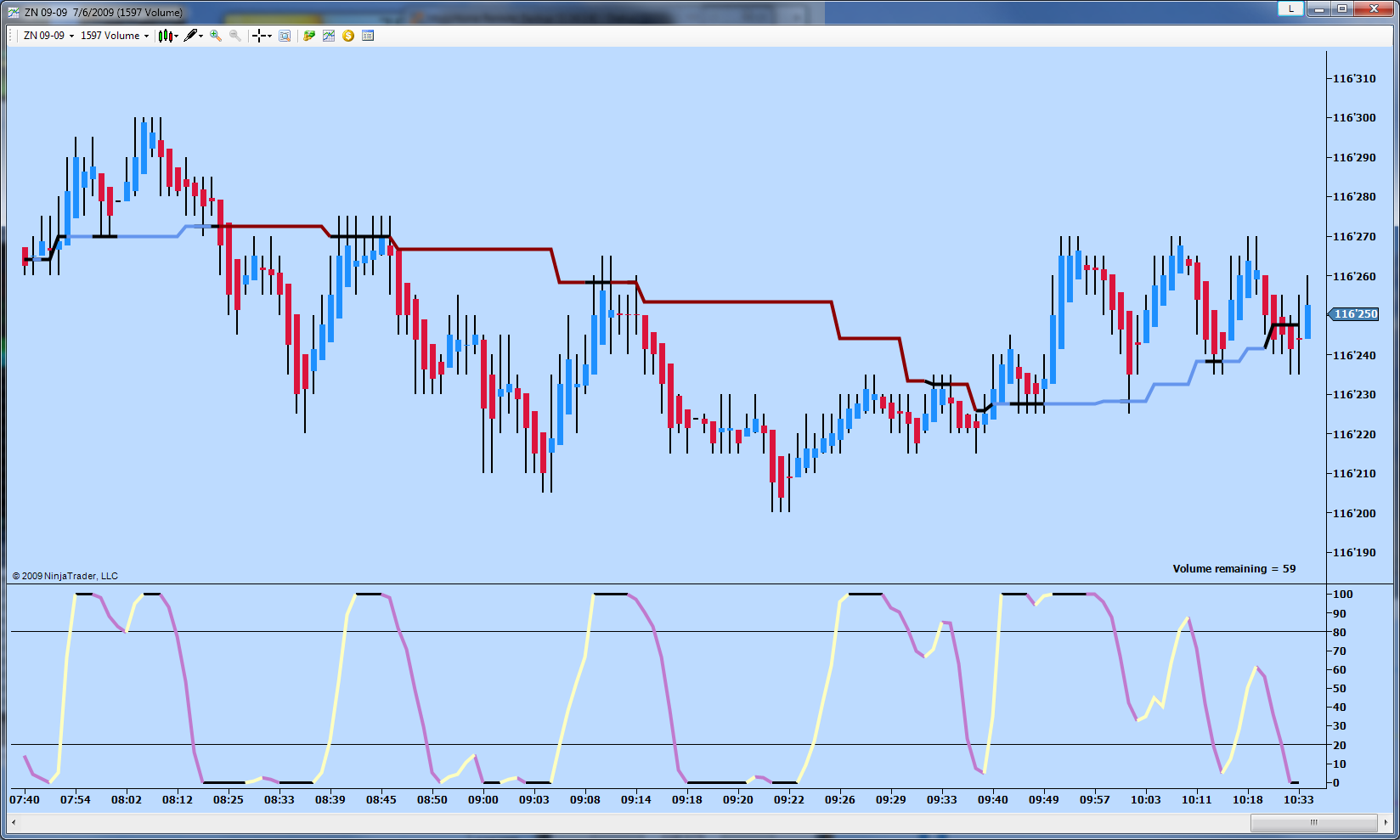Click the 116'260 price axis label
The height and width of the screenshot is (840, 1400).
[1354, 276]
